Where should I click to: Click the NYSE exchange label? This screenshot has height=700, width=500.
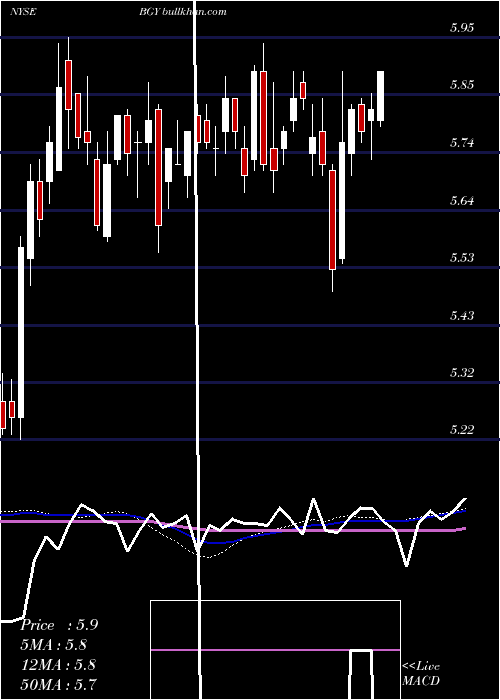[x=23, y=11]
